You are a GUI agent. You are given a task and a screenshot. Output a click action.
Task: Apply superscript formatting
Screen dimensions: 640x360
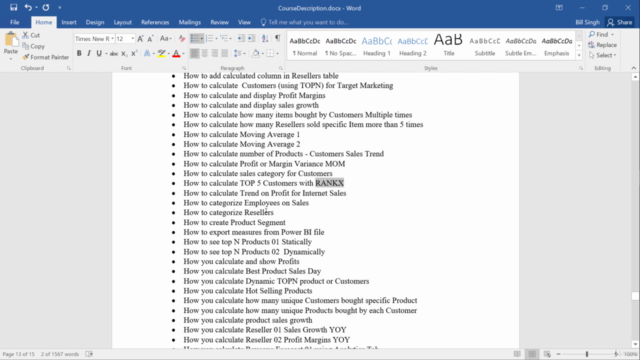pyautogui.click(x=134, y=53)
